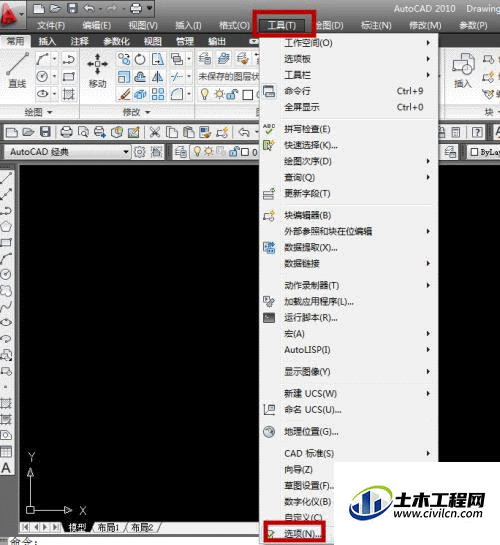Expand the 绘图 panel dropdown
The width and height of the screenshot is (500, 545).
tap(38, 112)
